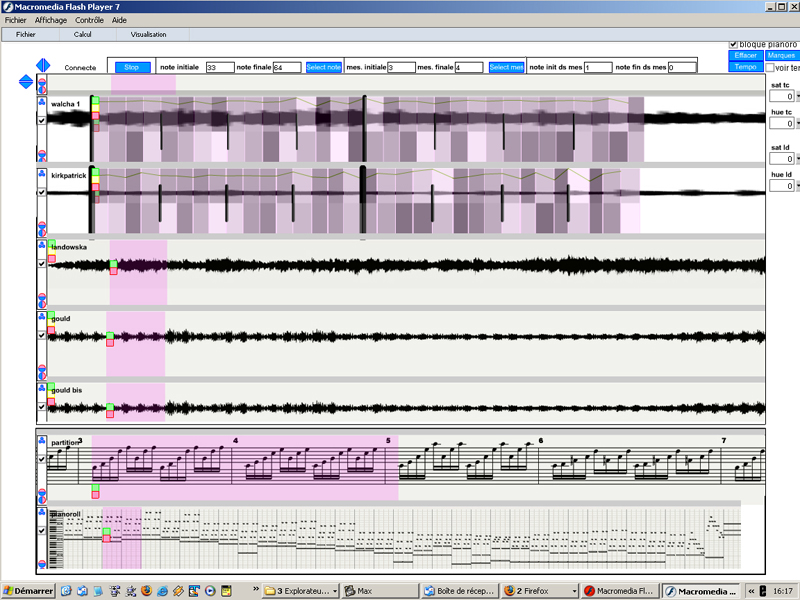Click the blue track icon for gould

click(42, 317)
